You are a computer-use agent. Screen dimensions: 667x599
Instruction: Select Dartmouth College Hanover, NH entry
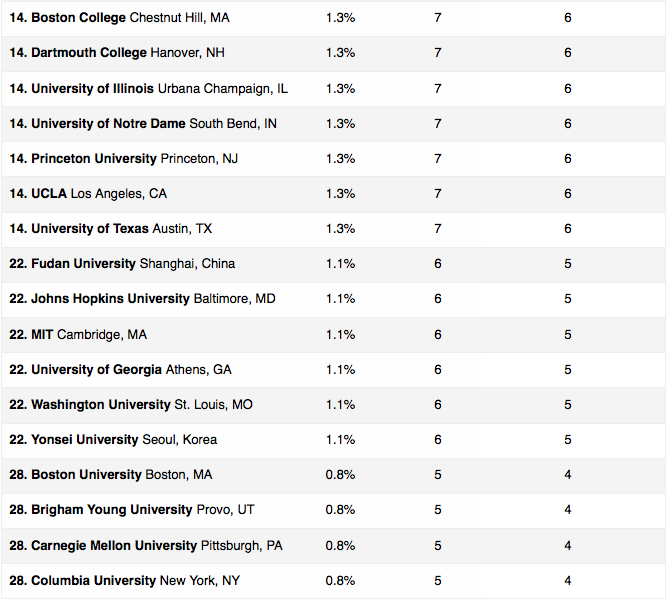[117, 53]
